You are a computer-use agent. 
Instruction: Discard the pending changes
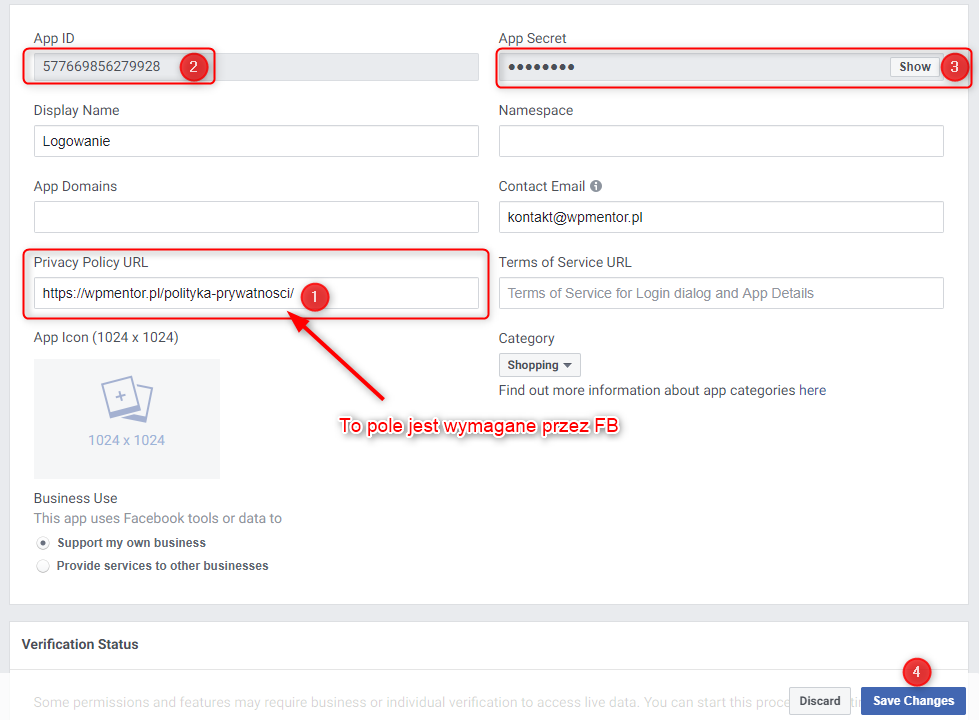819,701
